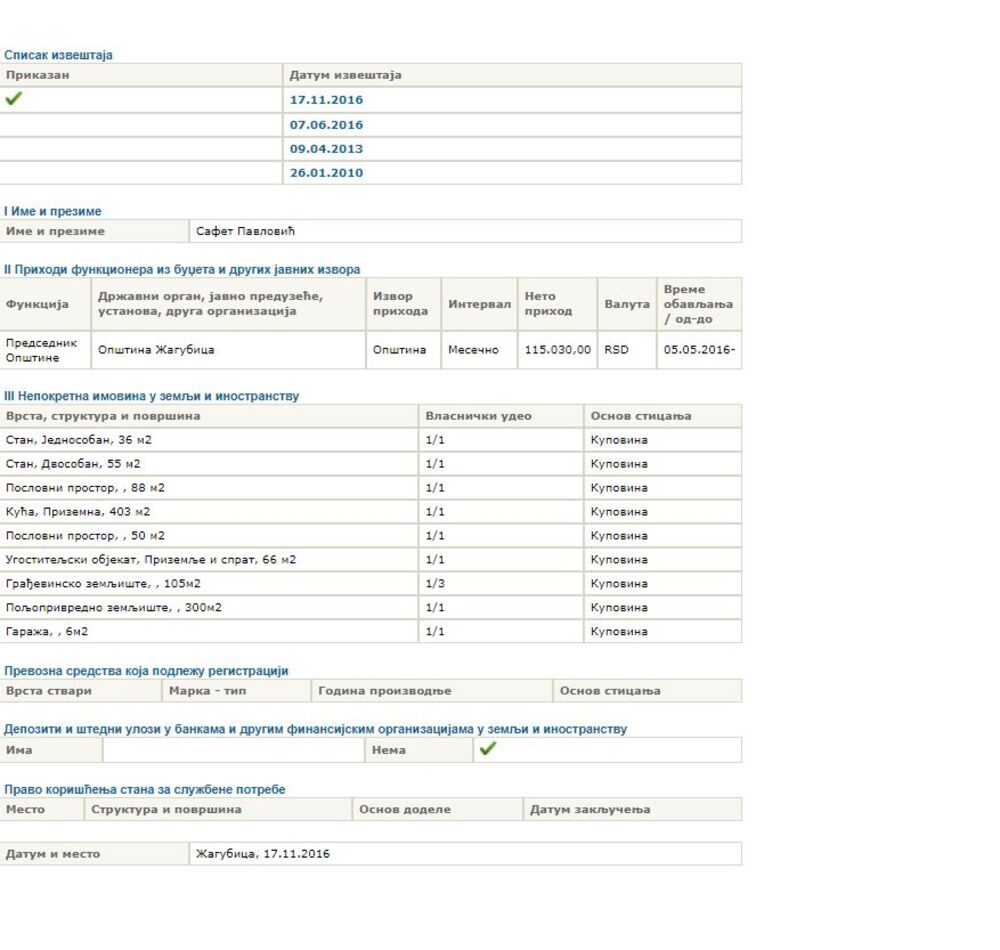Click the Марка - тип column header
The image size is (1000, 950).
click(208, 691)
